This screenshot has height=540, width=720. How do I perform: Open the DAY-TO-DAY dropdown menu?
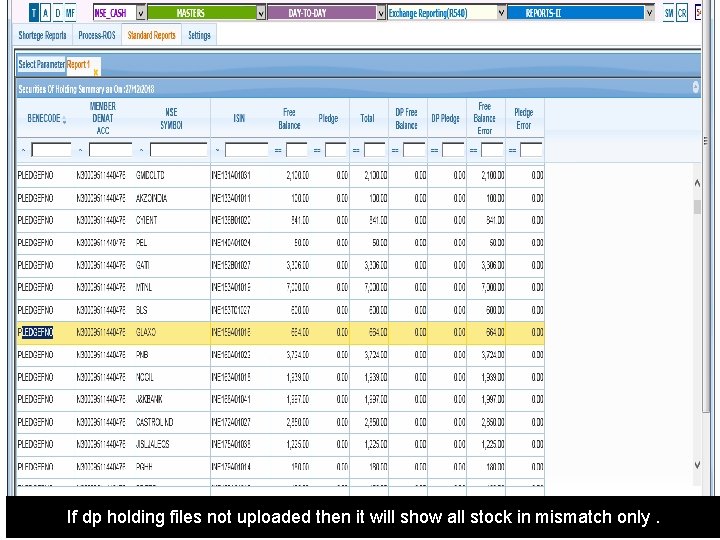click(381, 13)
